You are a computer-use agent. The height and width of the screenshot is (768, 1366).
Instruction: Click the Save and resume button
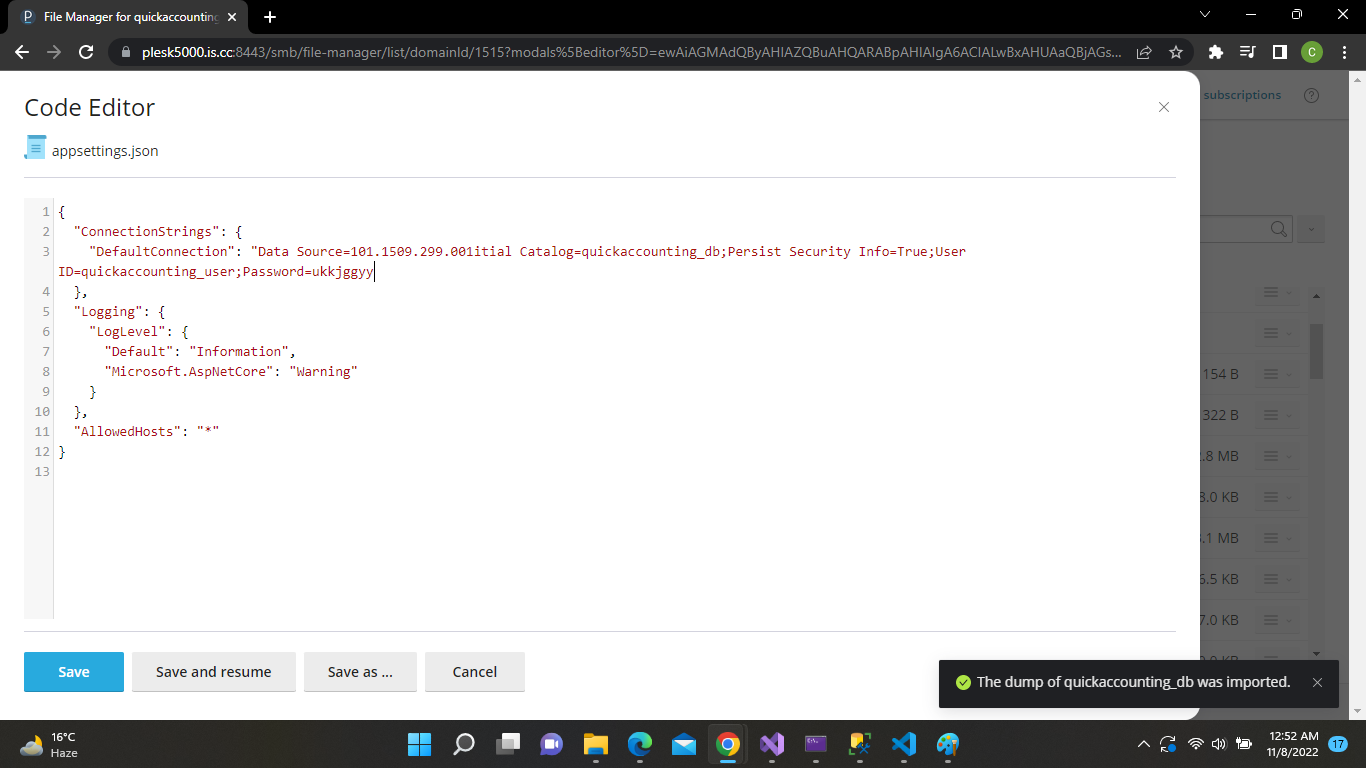tap(213, 672)
